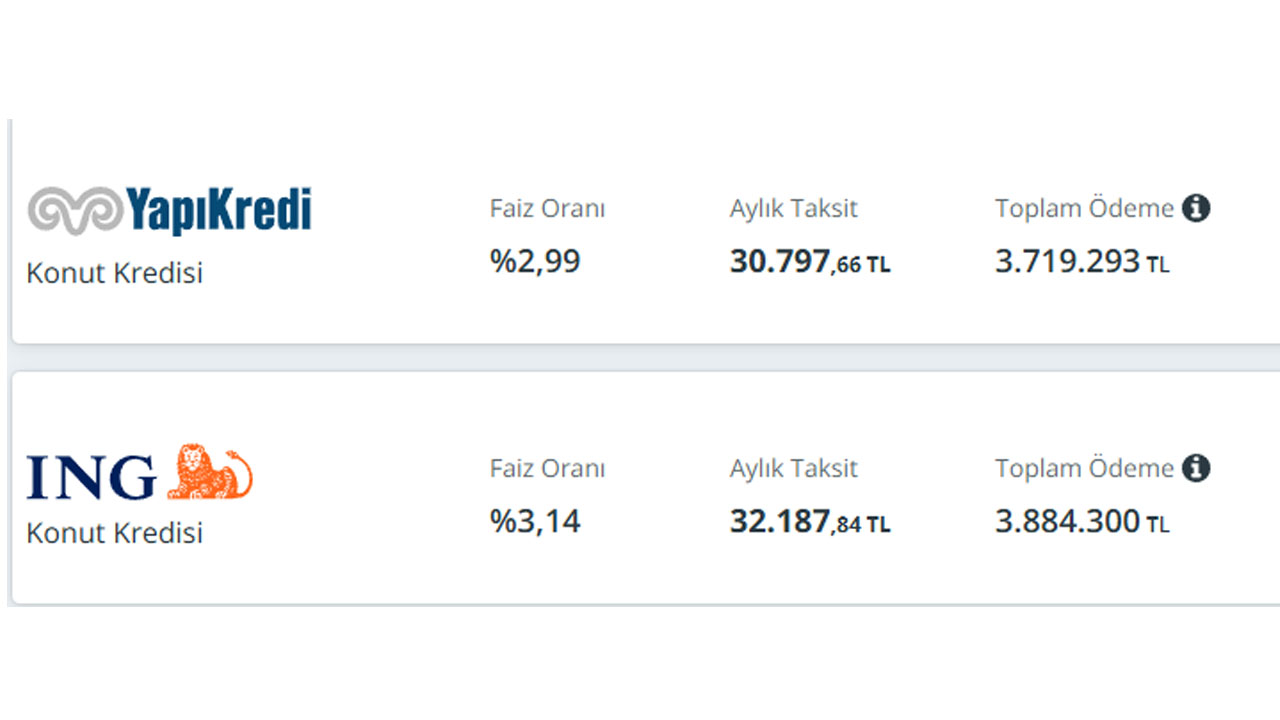Viewport: 1280px width, 720px height.
Task: Click the ING text wordmark
Action: point(92,477)
